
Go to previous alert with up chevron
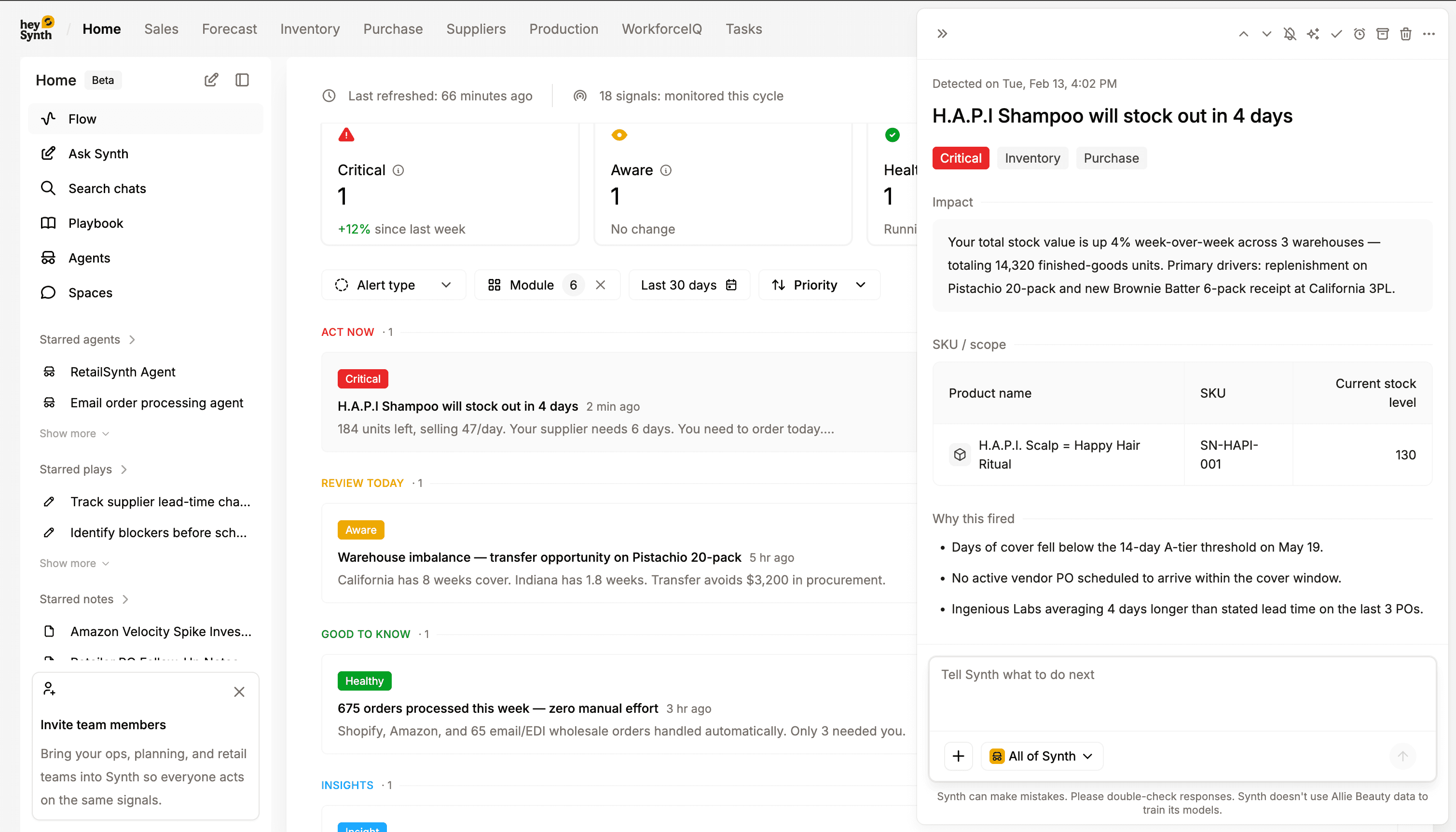tap(1244, 34)
